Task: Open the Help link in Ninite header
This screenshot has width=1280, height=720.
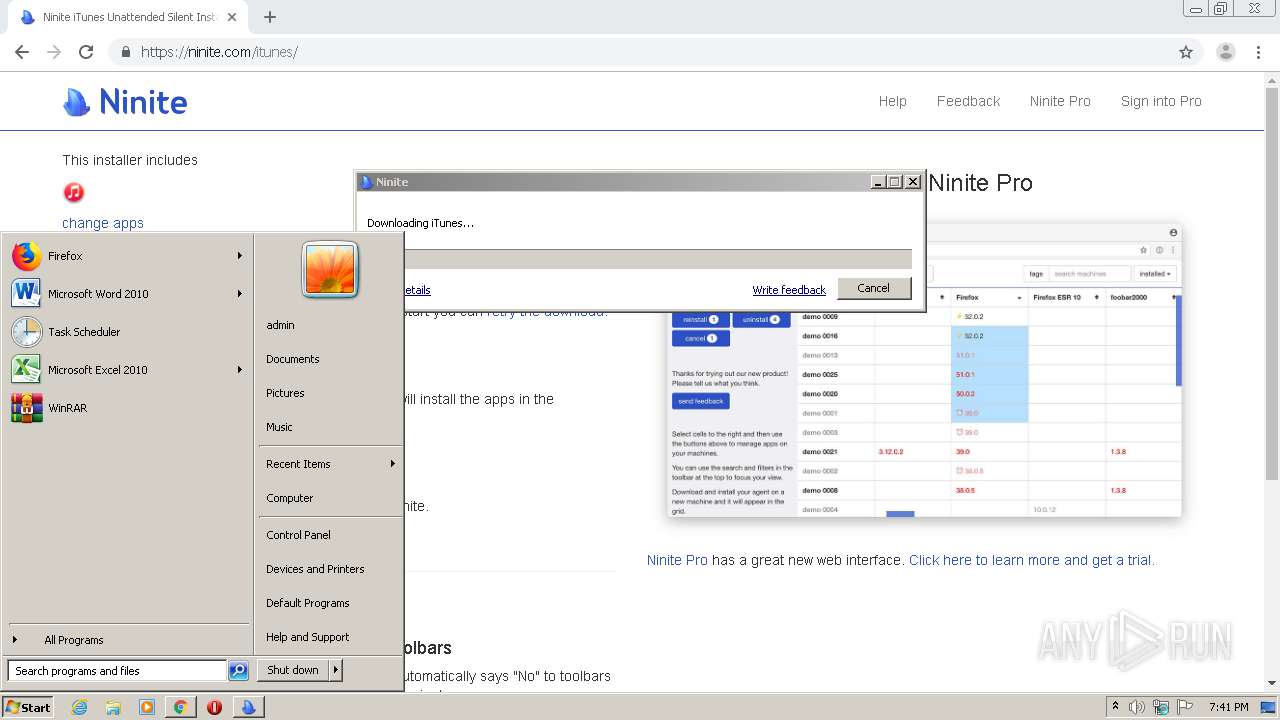Action: pyautogui.click(x=892, y=101)
